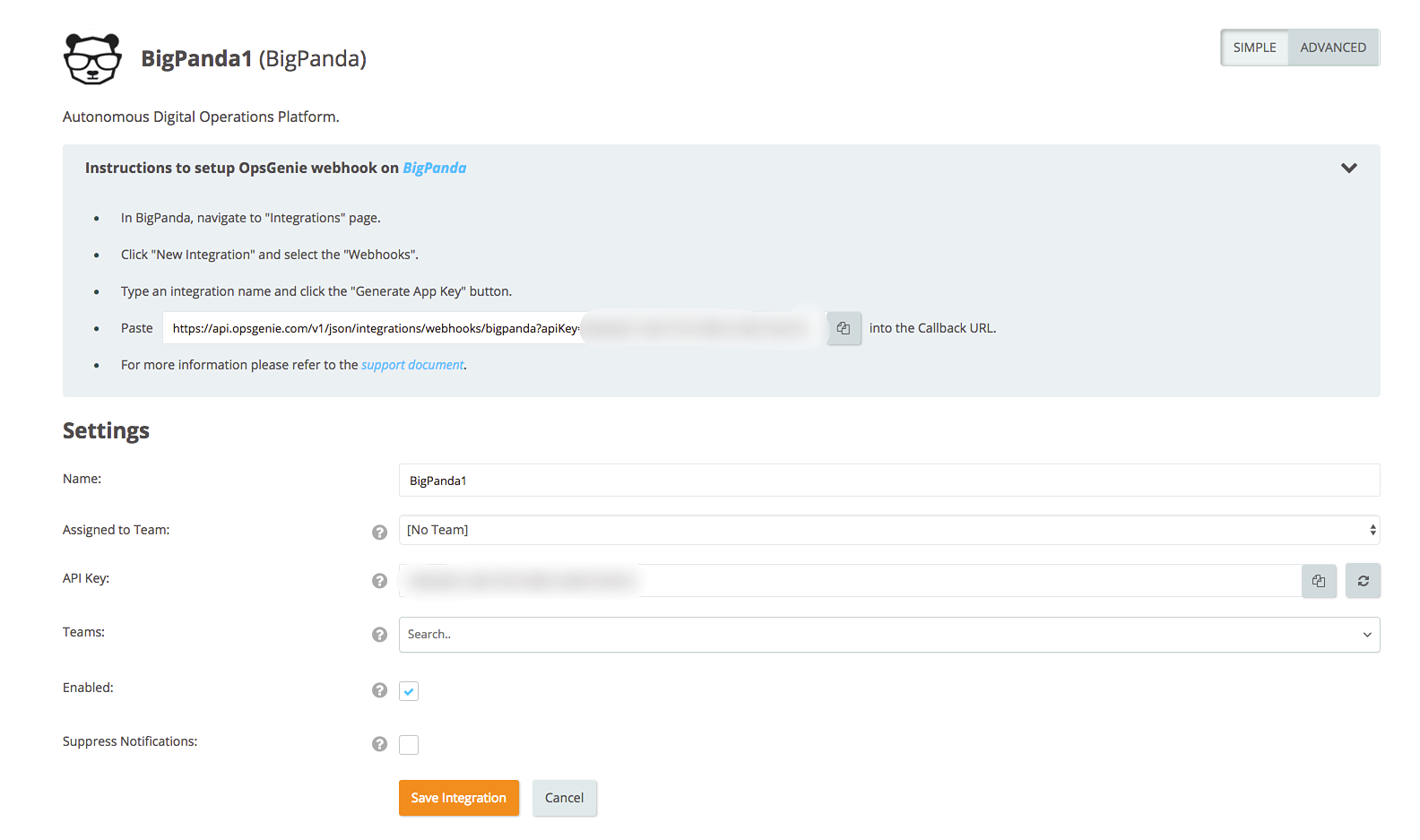This screenshot has width=1420, height=840.
Task: Open help icon for API Key
Action: click(x=380, y=581)
